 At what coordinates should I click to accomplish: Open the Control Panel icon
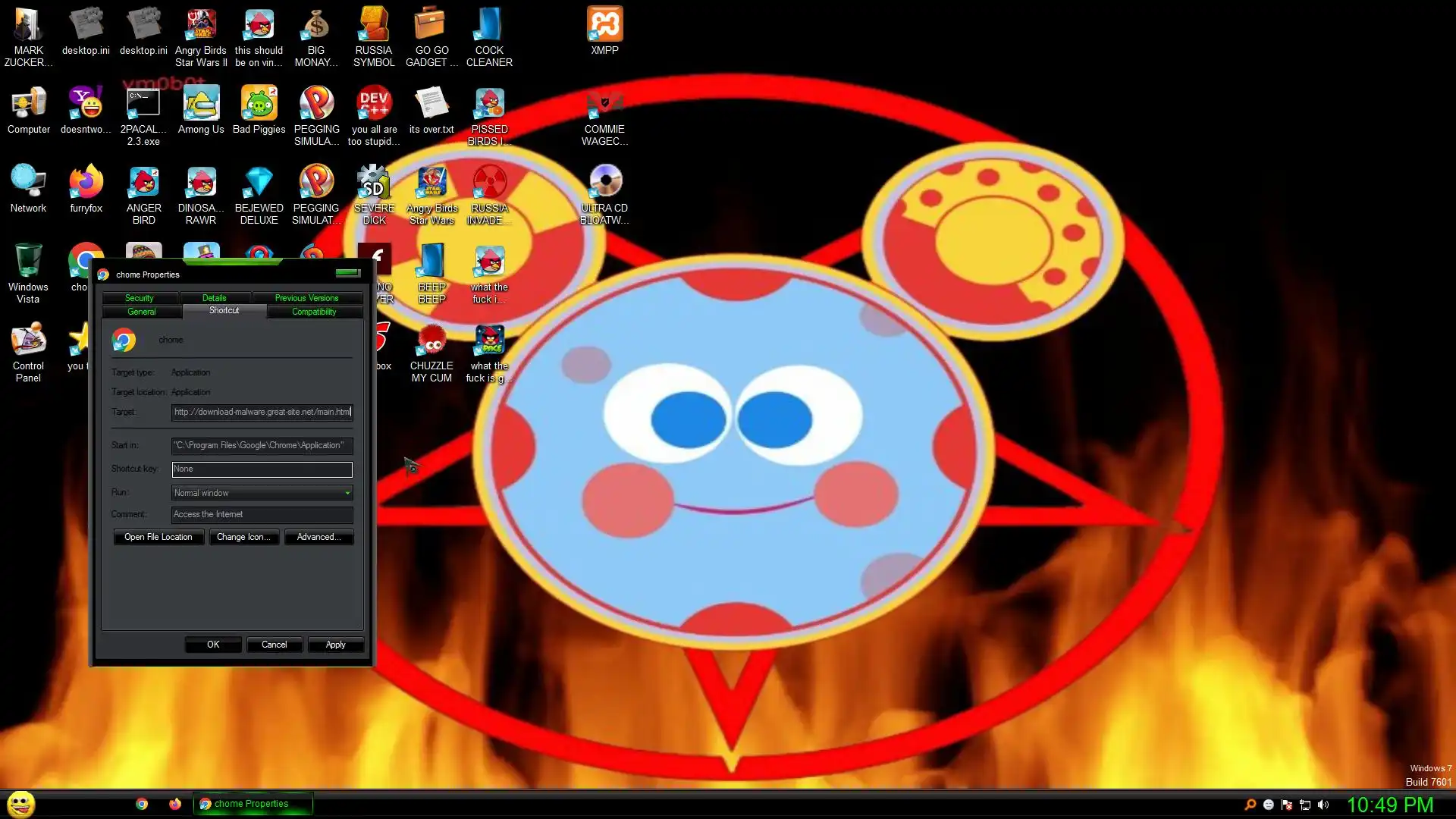28,340
